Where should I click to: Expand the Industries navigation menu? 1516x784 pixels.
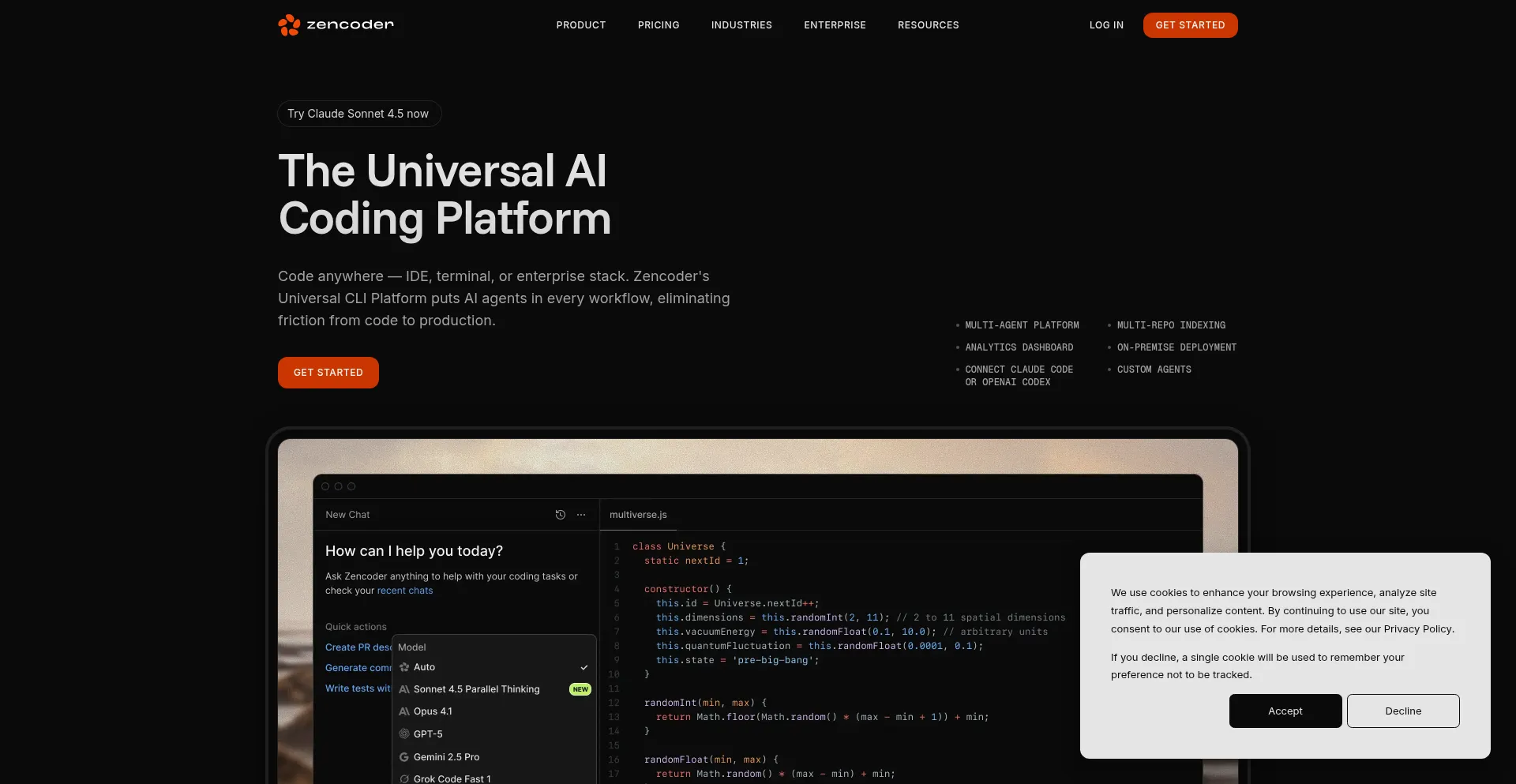[741, 25]
